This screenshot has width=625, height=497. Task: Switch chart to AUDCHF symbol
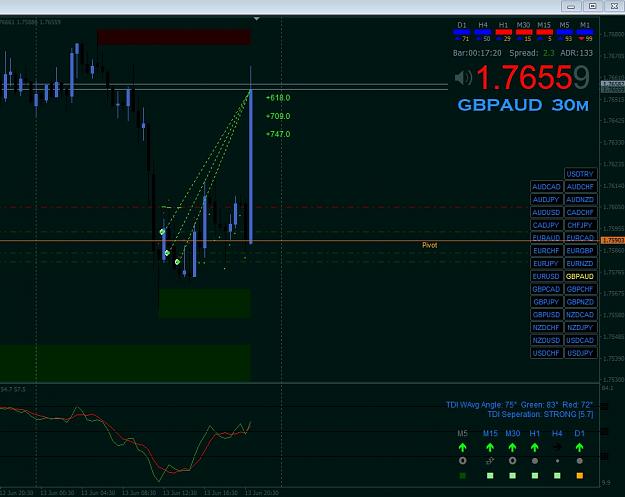(x=580, y=187)
